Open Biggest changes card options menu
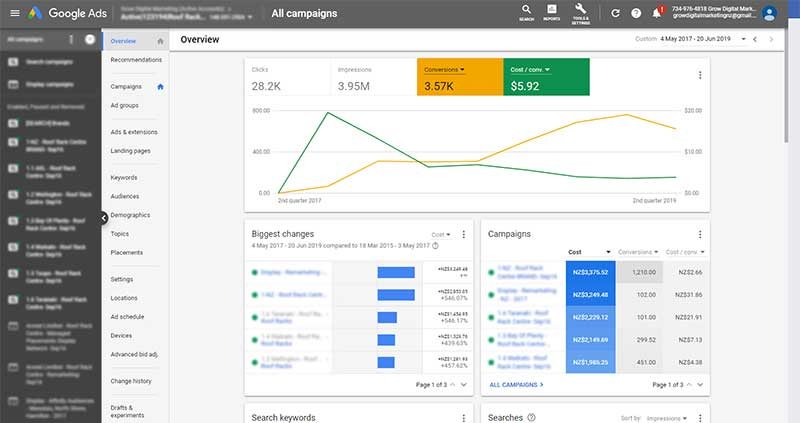The width and height of the screenshot is (800, 423). [x=463, y=234]
